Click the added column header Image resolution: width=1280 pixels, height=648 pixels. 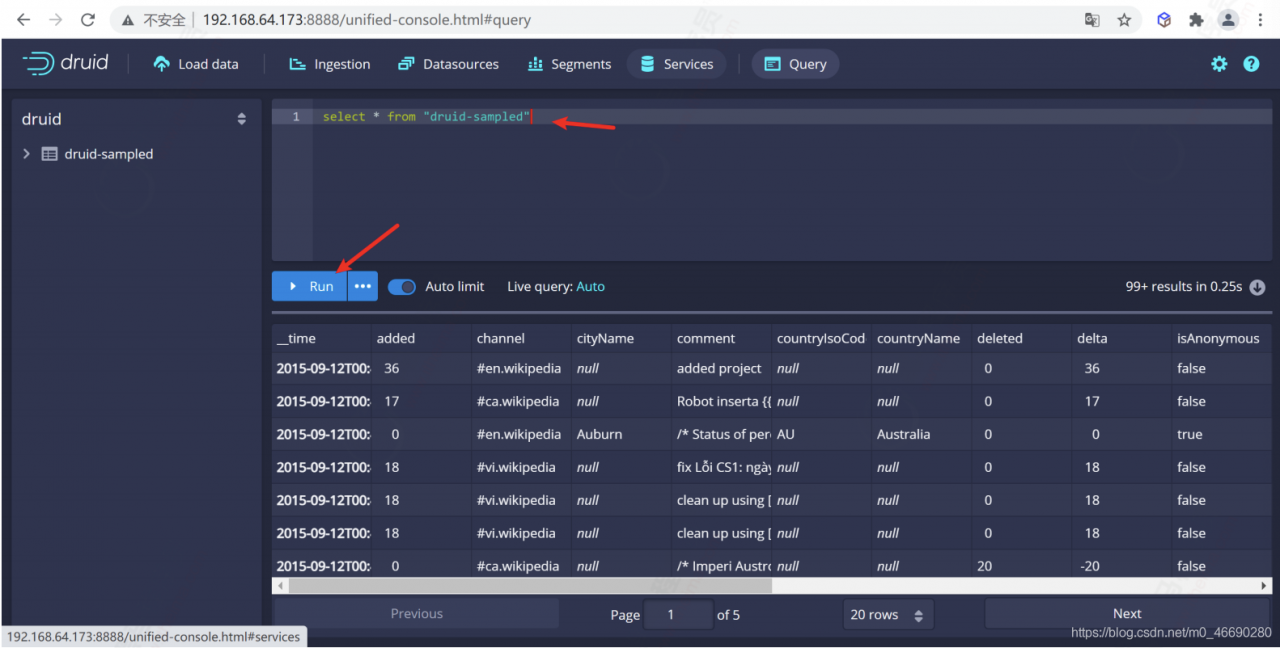pyautogui.click(x=421, y=338)
